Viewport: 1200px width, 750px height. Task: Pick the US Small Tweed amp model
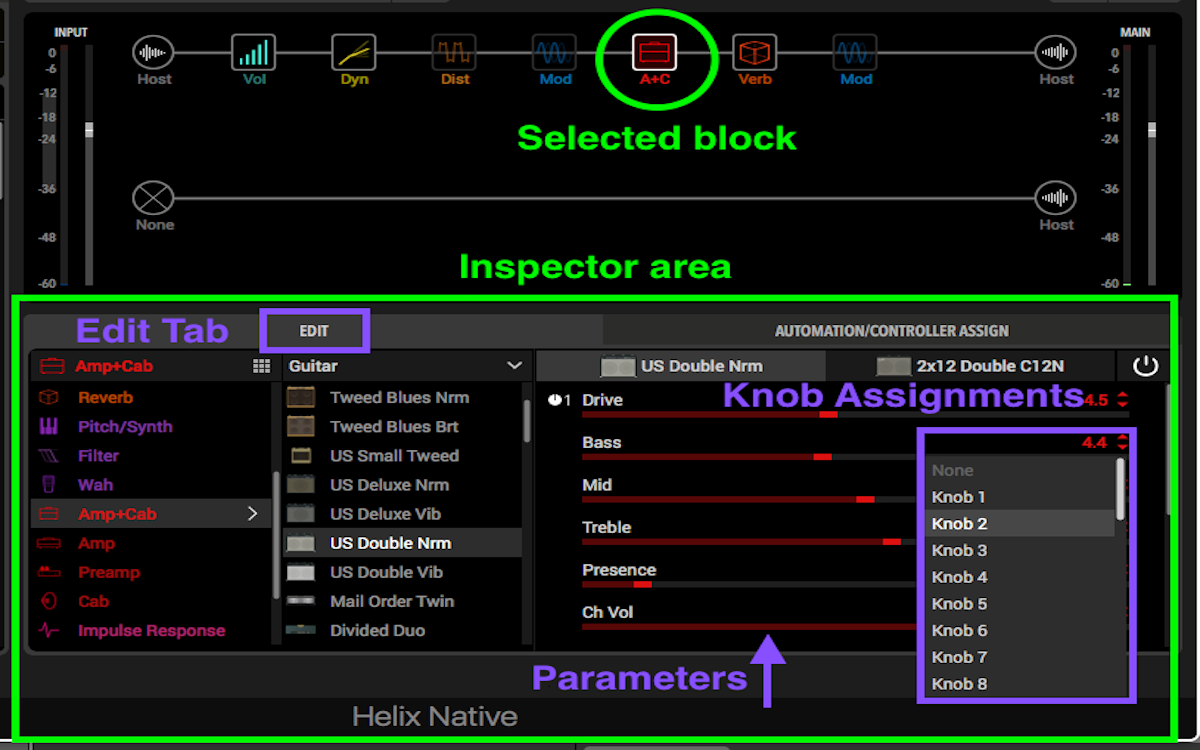click(402, 455)
